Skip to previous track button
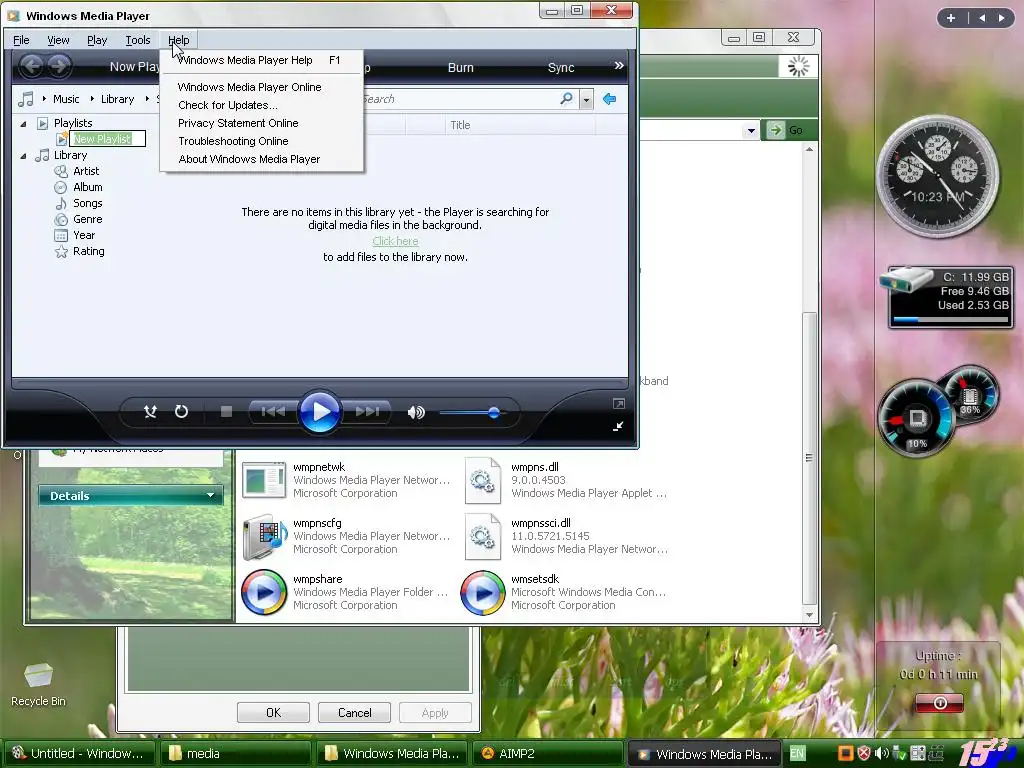 [273, 411]
